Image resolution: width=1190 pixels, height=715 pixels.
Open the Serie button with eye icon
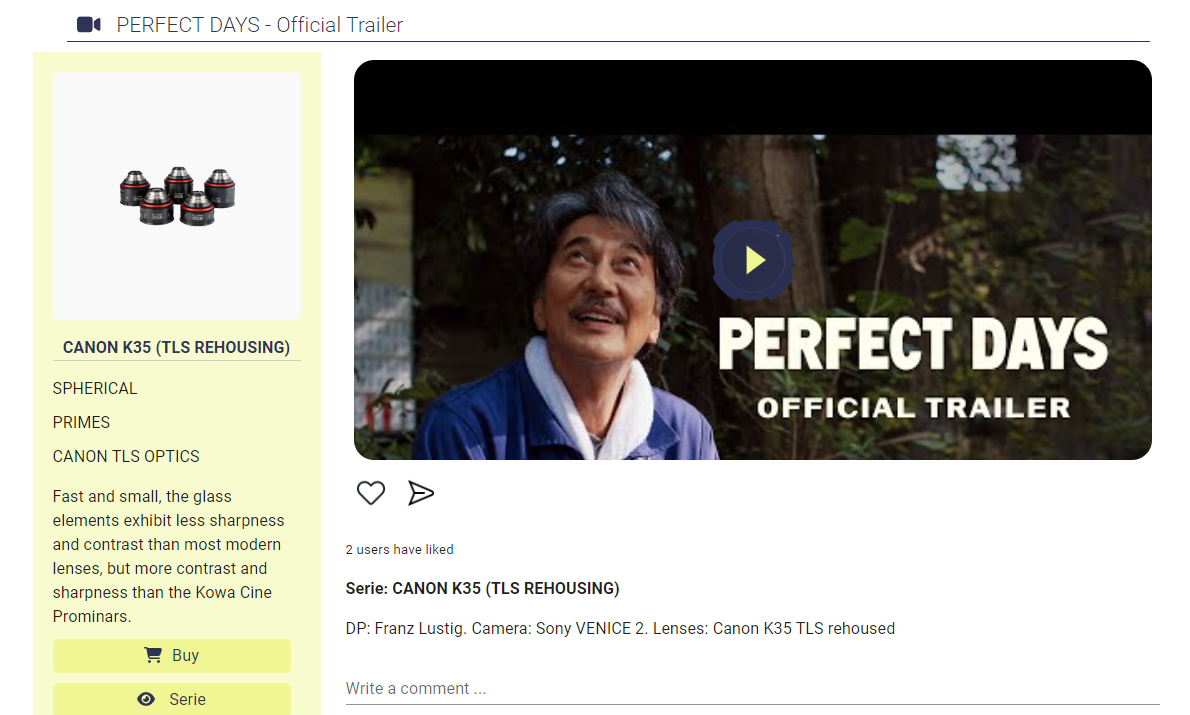click(172, 698)
